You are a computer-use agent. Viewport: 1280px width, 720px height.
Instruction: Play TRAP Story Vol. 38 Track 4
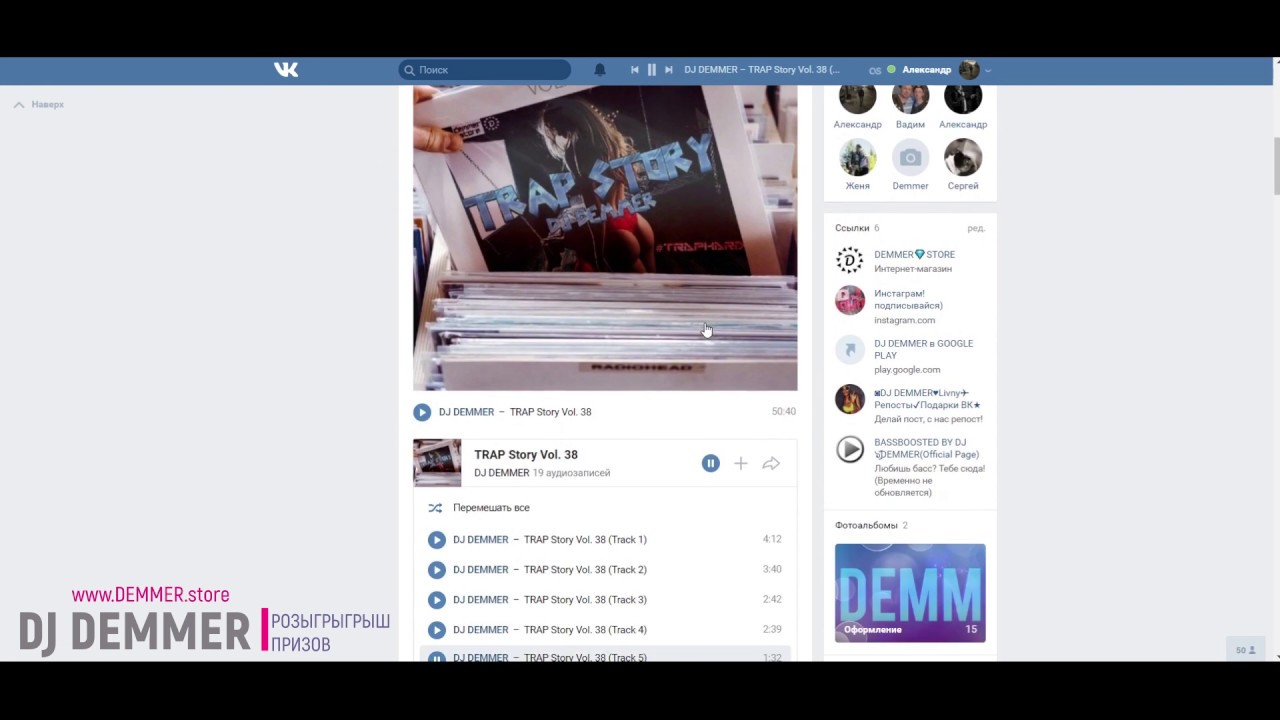[436, 630]
